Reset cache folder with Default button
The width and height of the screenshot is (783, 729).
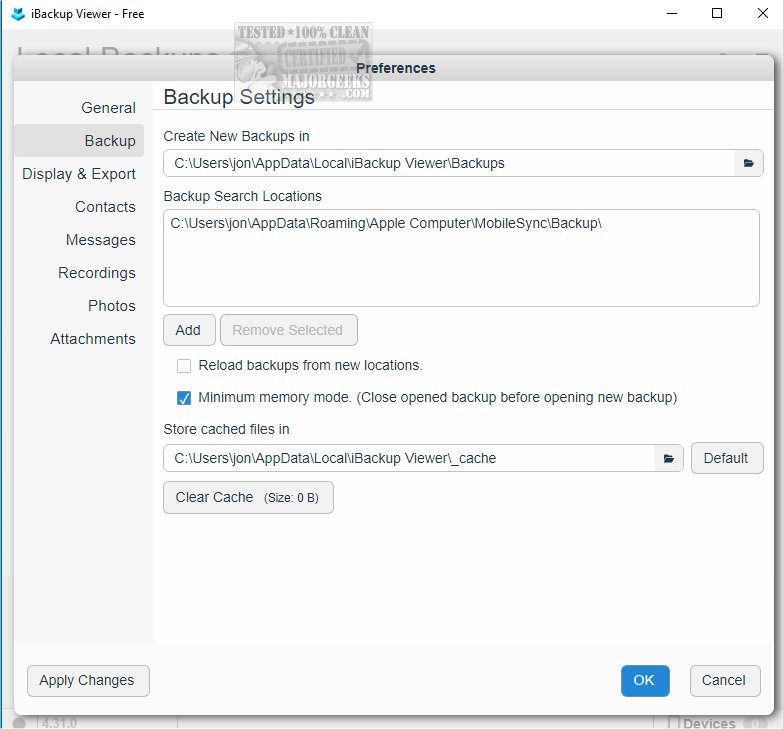coord(727,458)
